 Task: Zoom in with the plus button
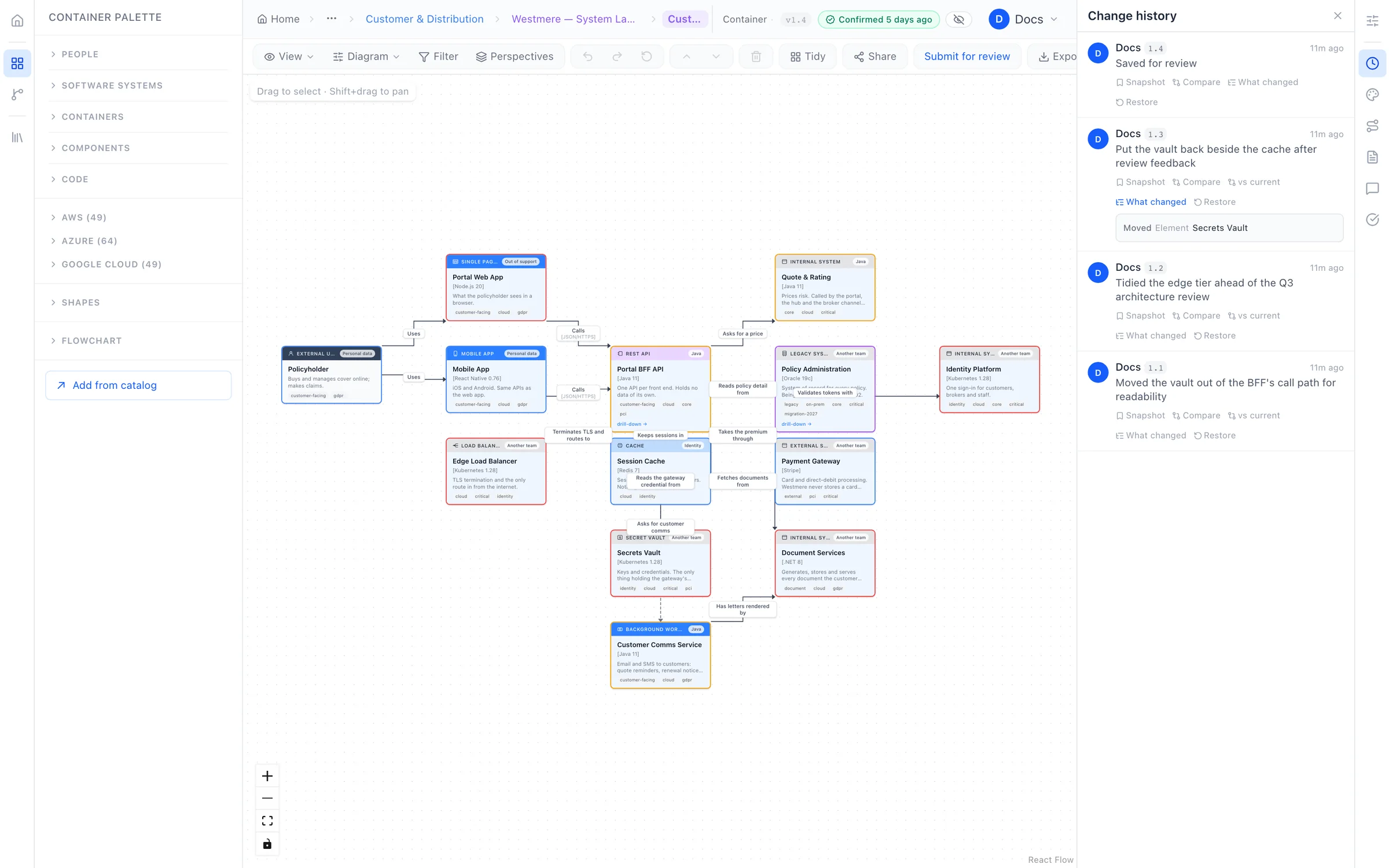coord(267,776)
